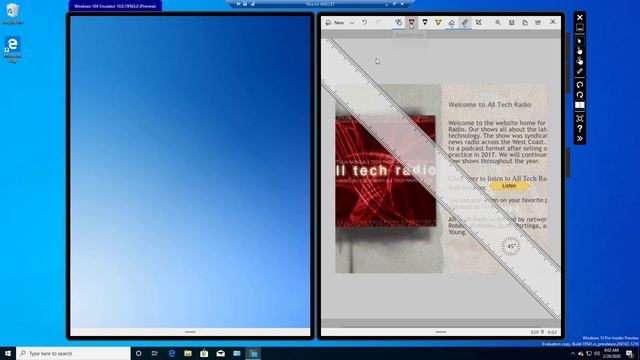Screen dimensions: 640x360
Task: Open Task View from the taskbar
Action: 155,353
